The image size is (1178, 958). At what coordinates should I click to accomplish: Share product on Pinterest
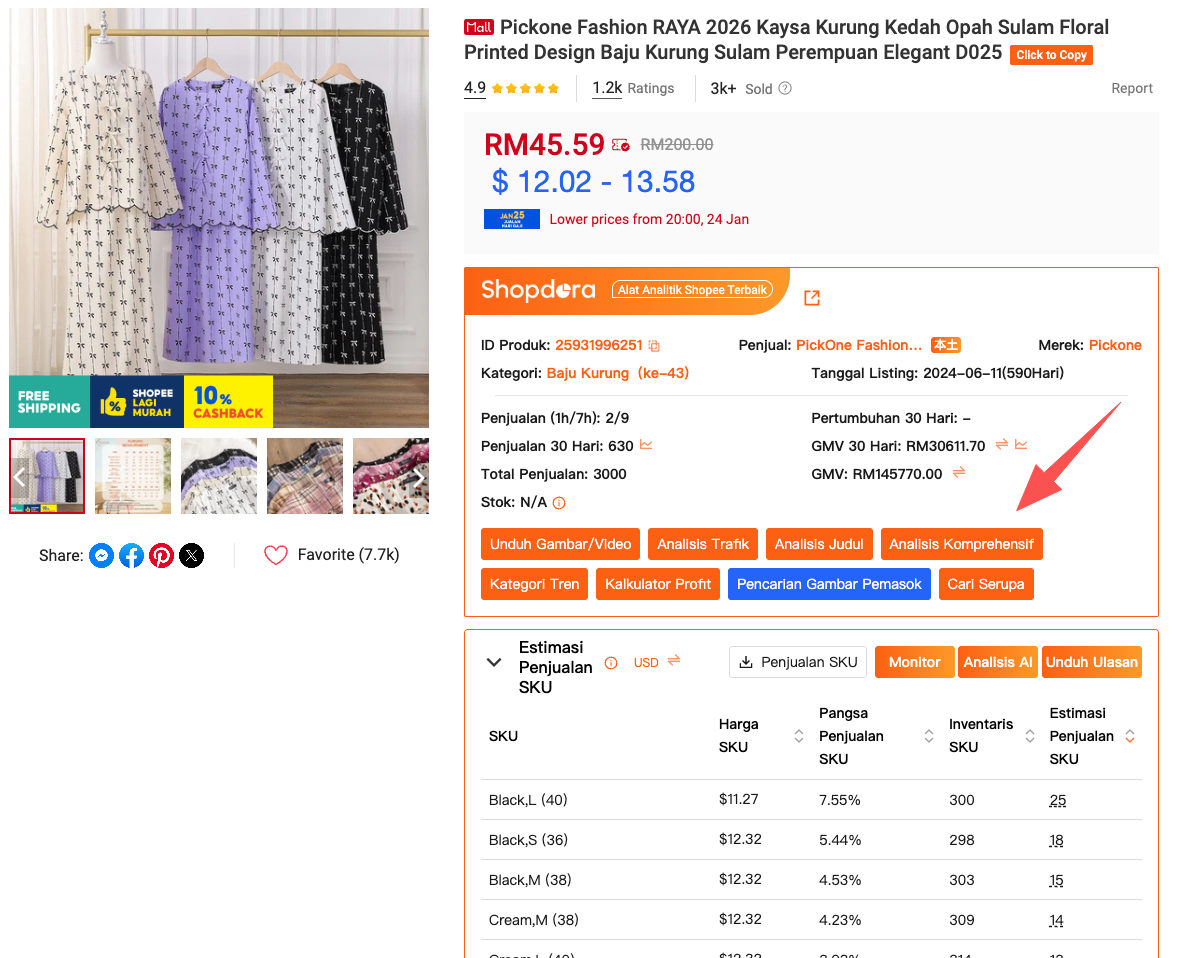click(x=161, y=555)
